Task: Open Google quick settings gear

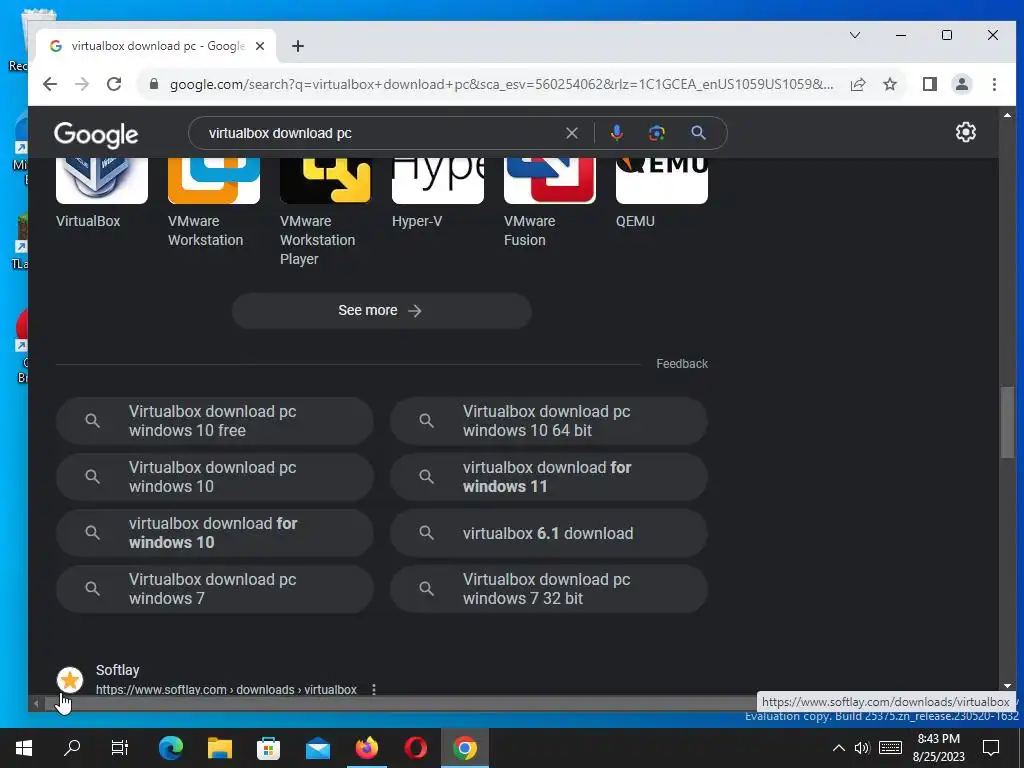Action: [965, 133]
